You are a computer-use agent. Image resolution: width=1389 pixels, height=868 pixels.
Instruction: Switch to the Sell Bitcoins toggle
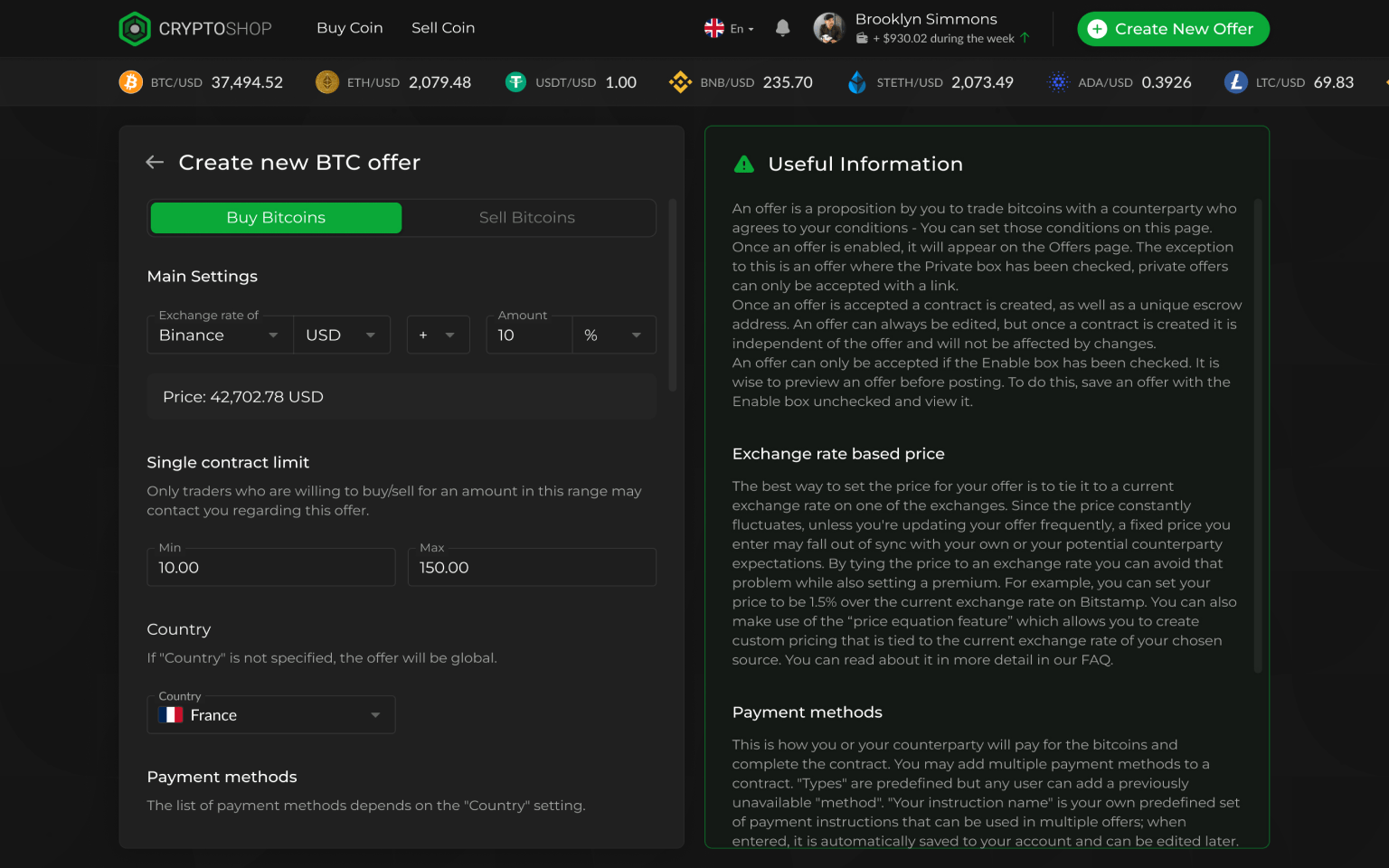pos(527,218)
